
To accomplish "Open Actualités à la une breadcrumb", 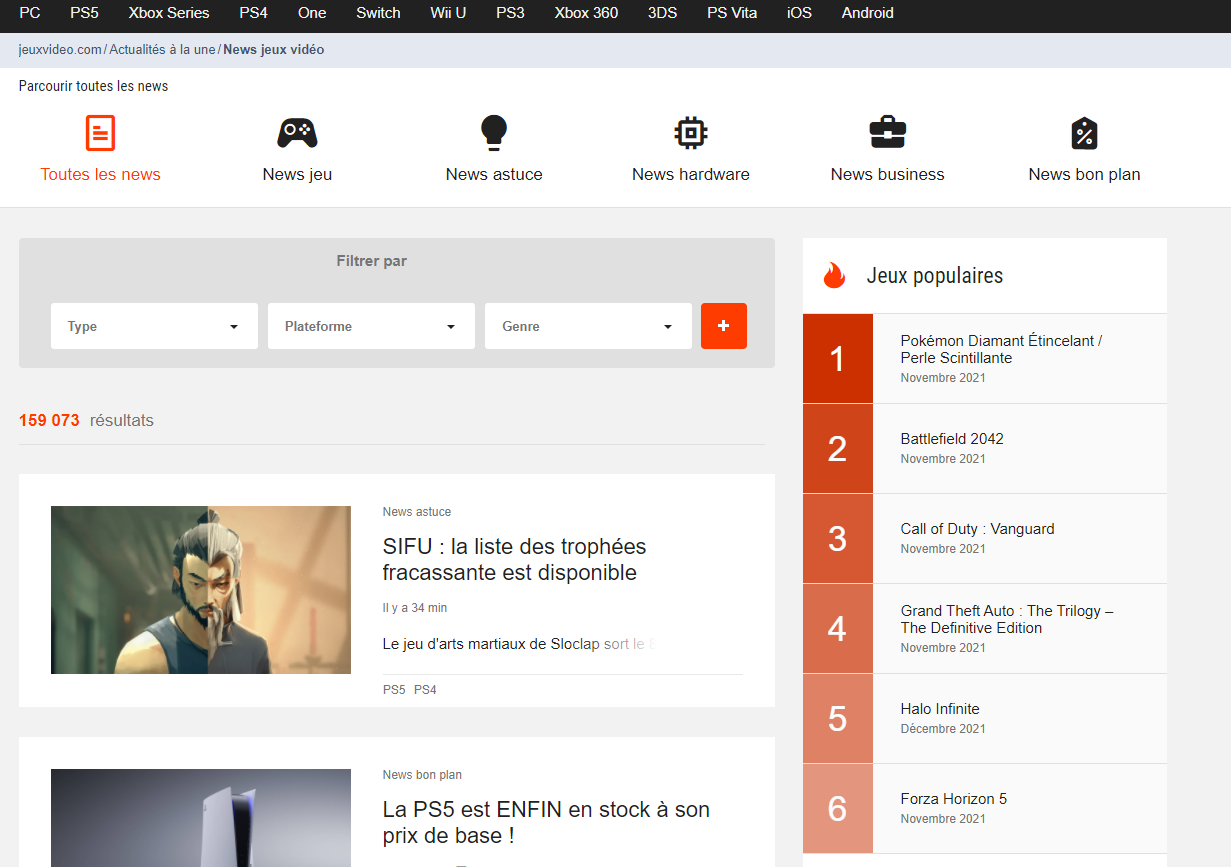I will 162,50.
